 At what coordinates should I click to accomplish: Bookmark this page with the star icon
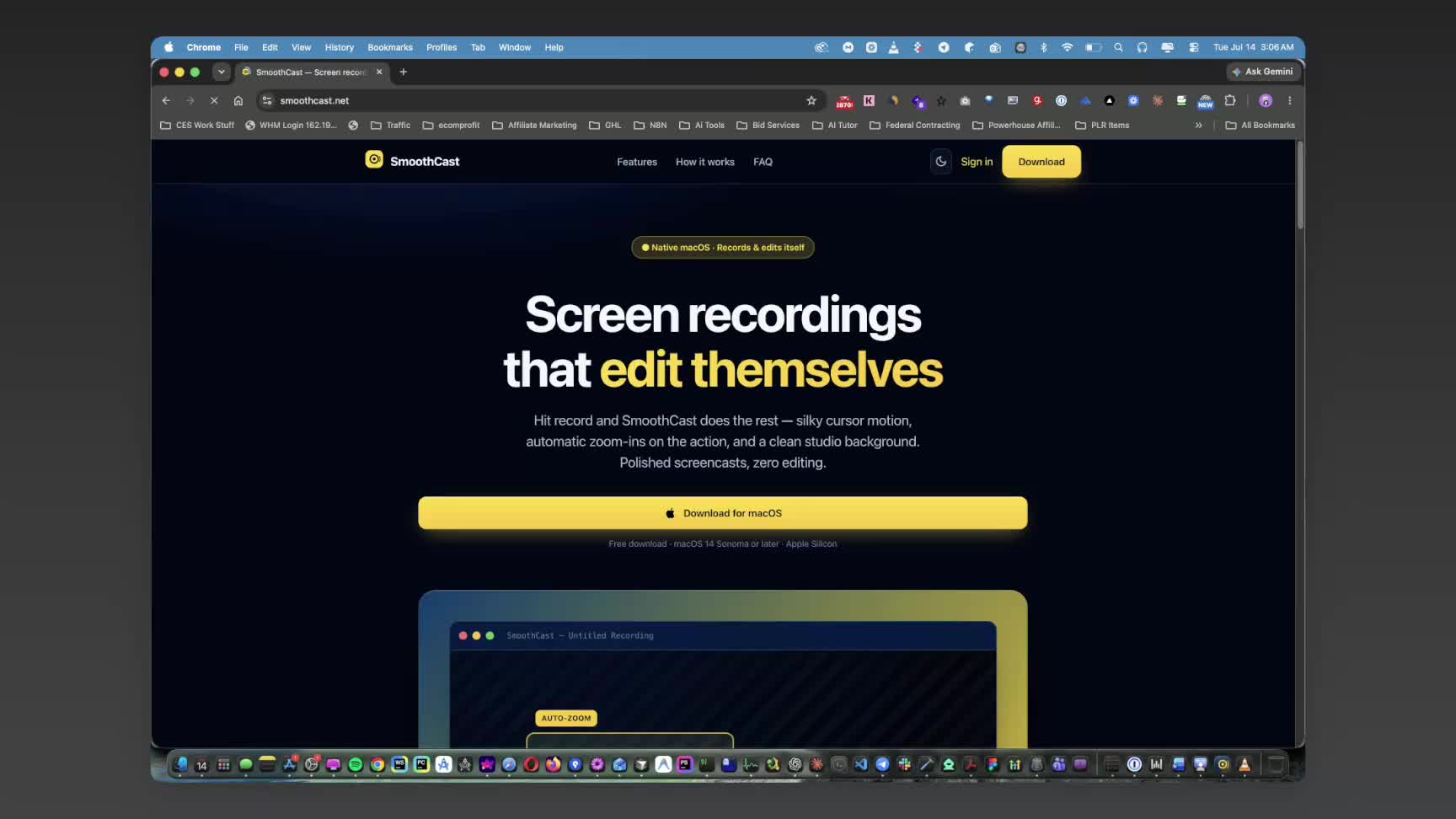pos(811,100)
